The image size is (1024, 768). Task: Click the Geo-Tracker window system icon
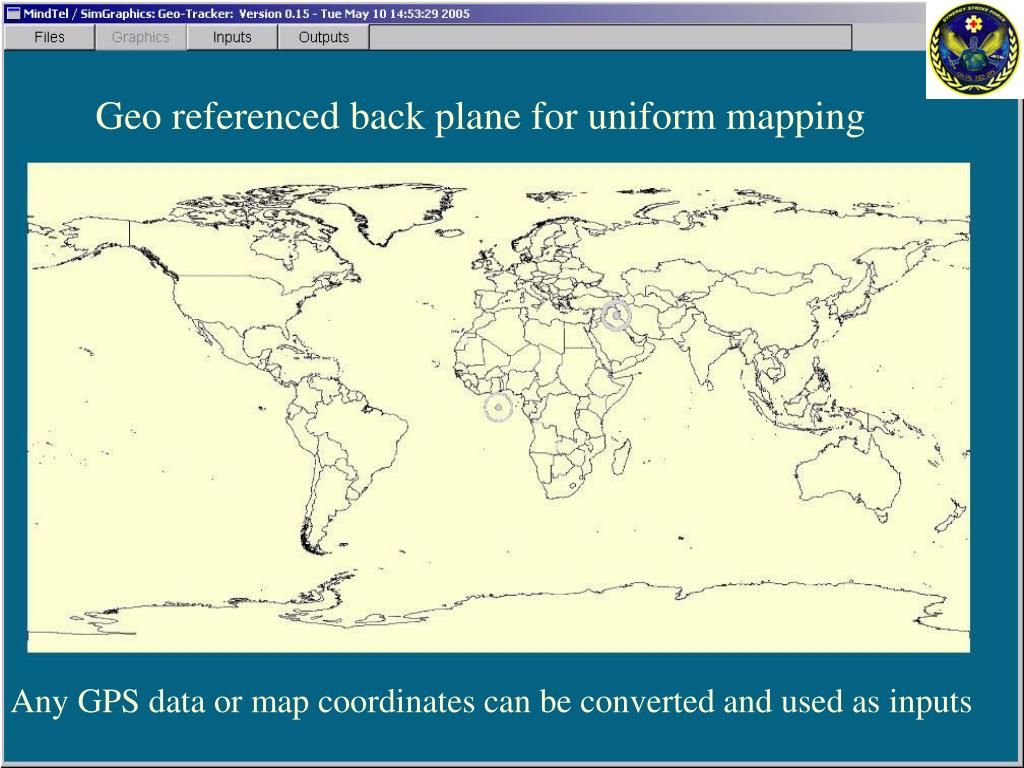coord(13,13)
